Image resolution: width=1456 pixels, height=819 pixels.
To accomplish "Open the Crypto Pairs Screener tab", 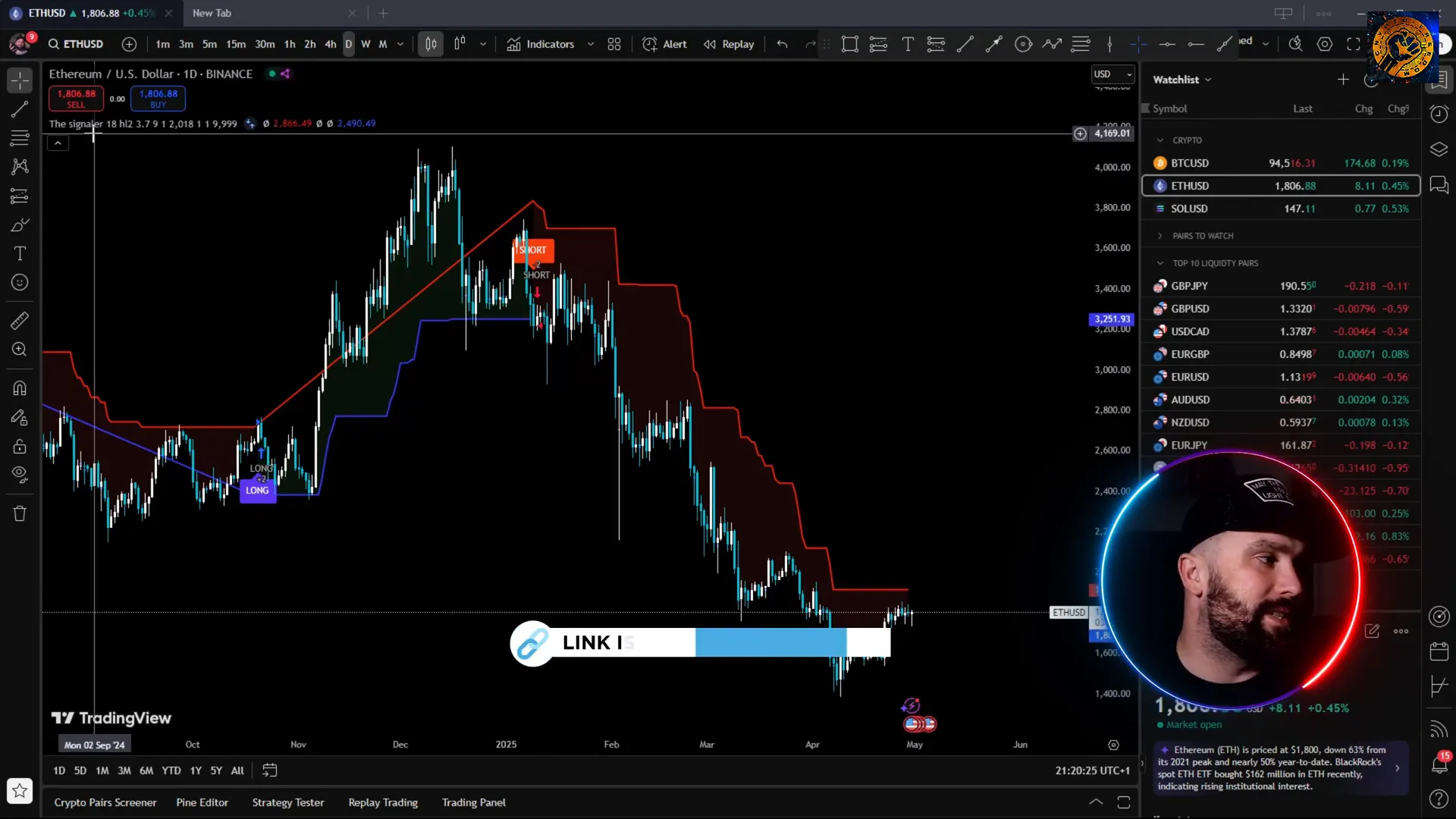I will coord(105,802).
